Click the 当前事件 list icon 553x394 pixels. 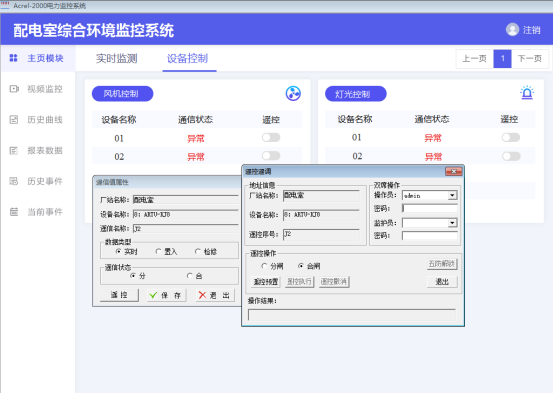(x=13, y=212)
